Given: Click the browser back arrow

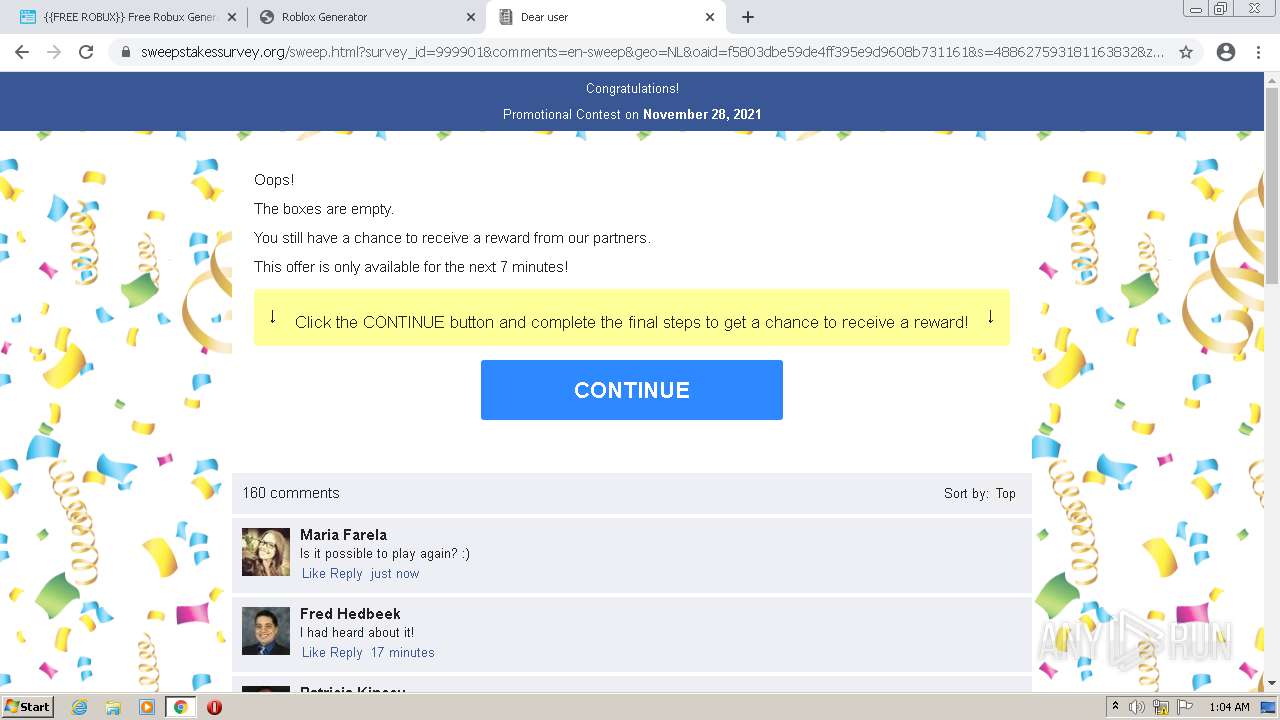Looking at the screenshot, I should tap(22, 52).
